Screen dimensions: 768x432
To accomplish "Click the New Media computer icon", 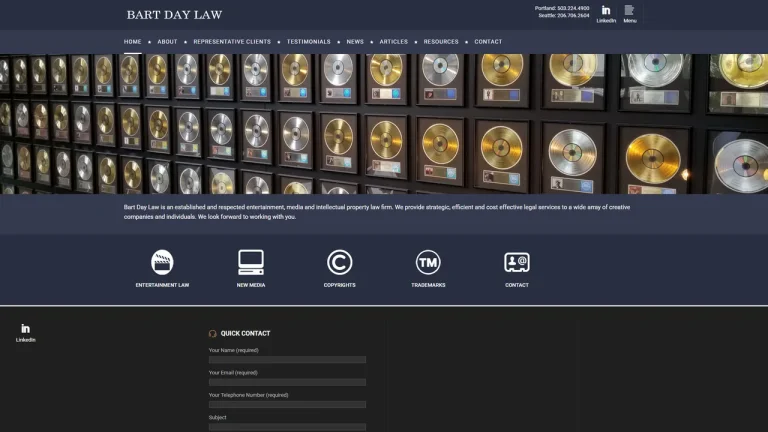I will 251,262.
